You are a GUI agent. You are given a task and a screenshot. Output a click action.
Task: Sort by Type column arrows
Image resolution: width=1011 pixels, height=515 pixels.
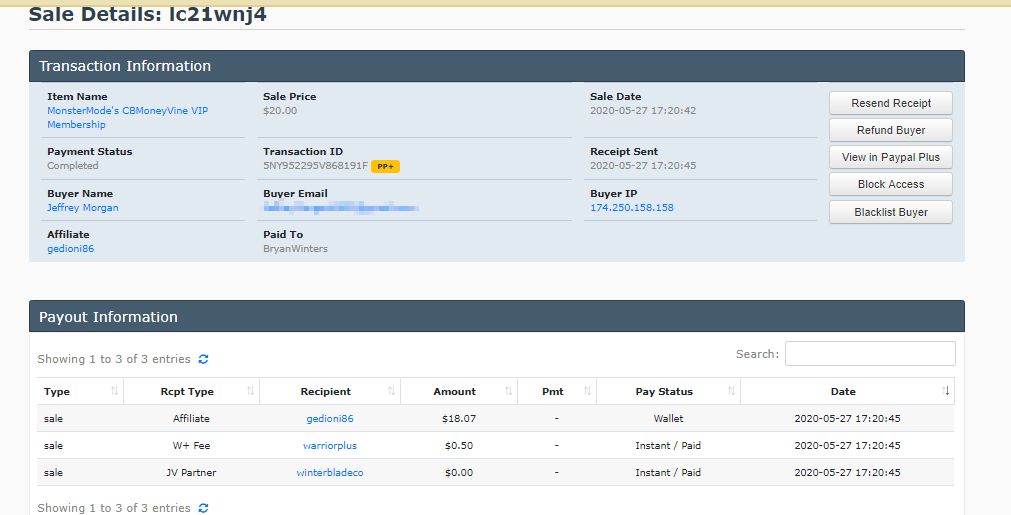click(114, 391)
